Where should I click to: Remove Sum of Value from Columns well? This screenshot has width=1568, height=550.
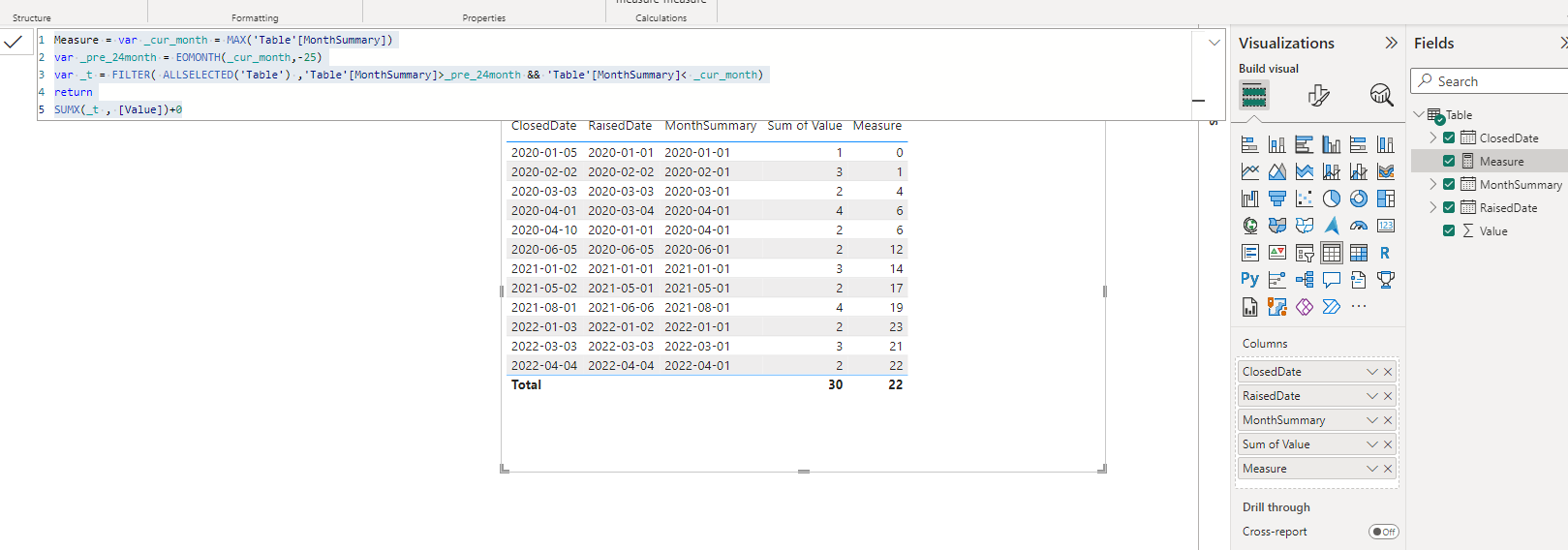tap(1388, 444)
